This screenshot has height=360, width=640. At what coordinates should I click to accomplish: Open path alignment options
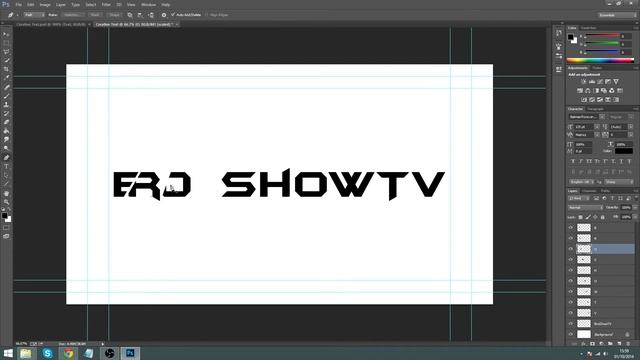pyautogui.click(x=140, y=15)
